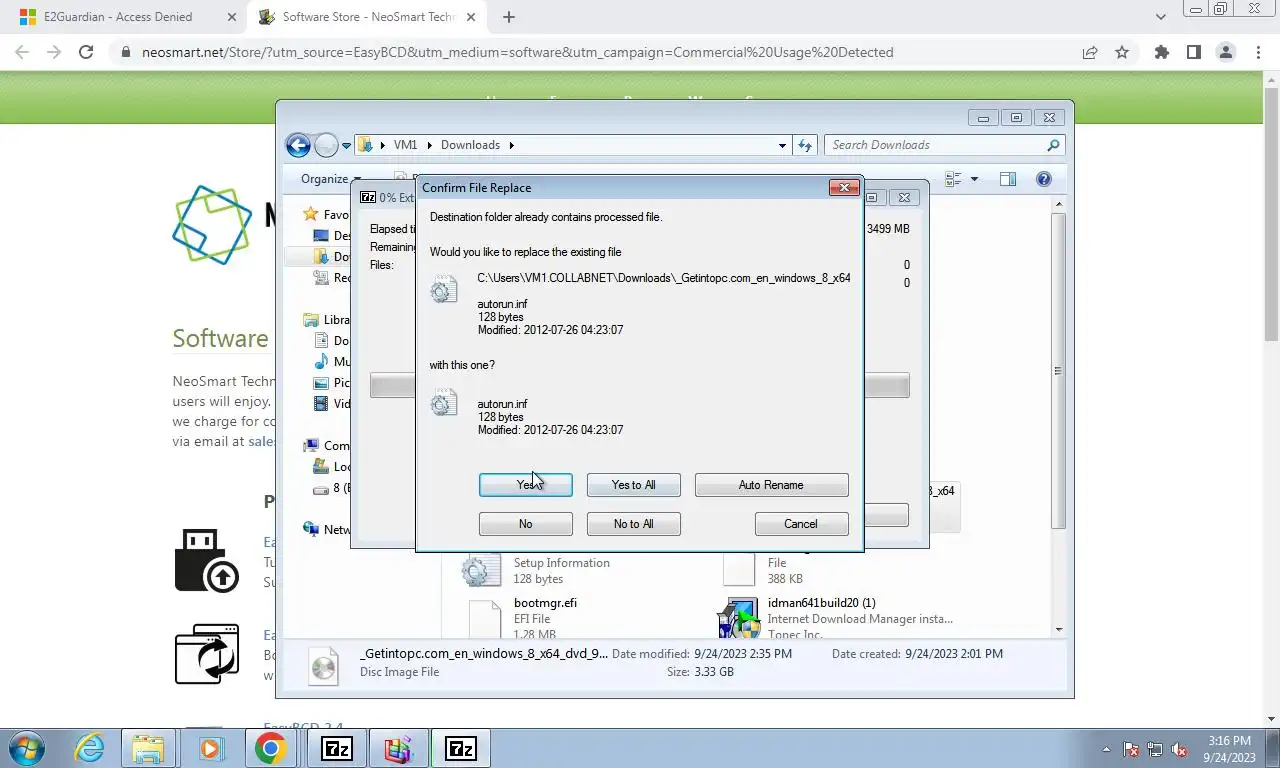Reload the Chrome page
The height and width of the screenshot is (768, 1280).
[x=86, y=52]
